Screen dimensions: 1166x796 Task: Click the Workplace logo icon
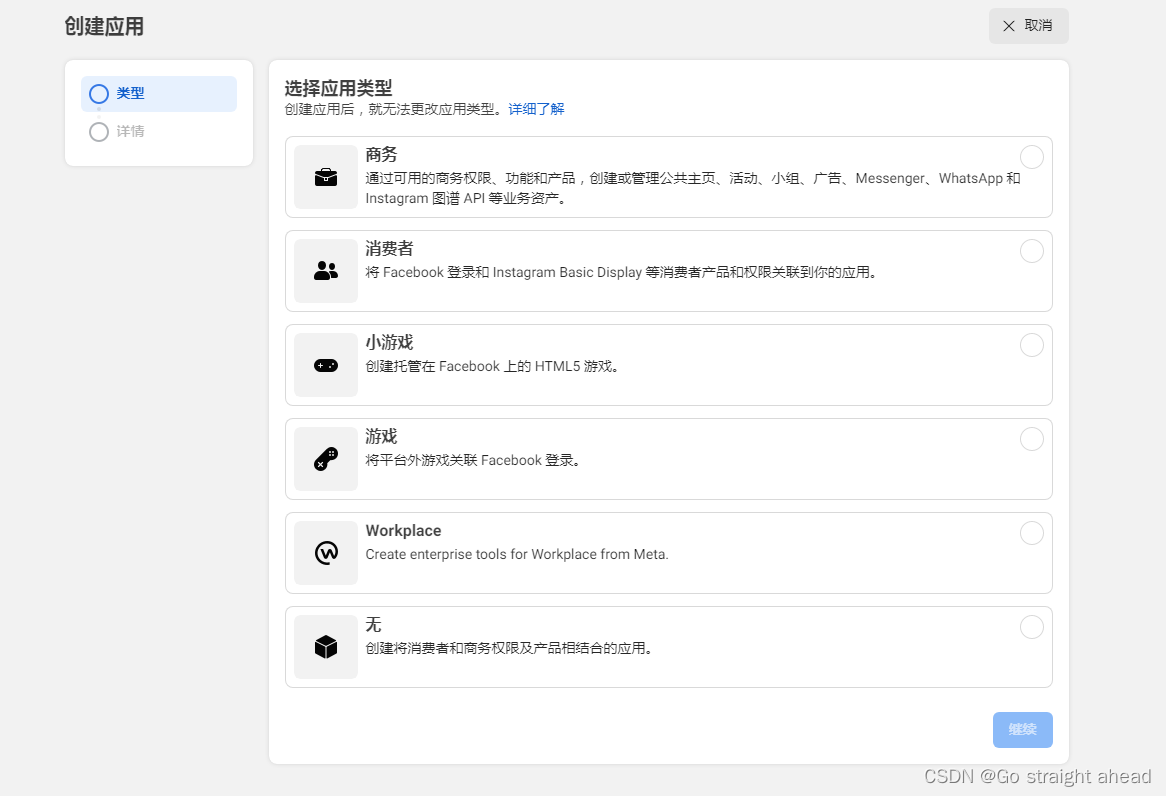coord(326,553)
